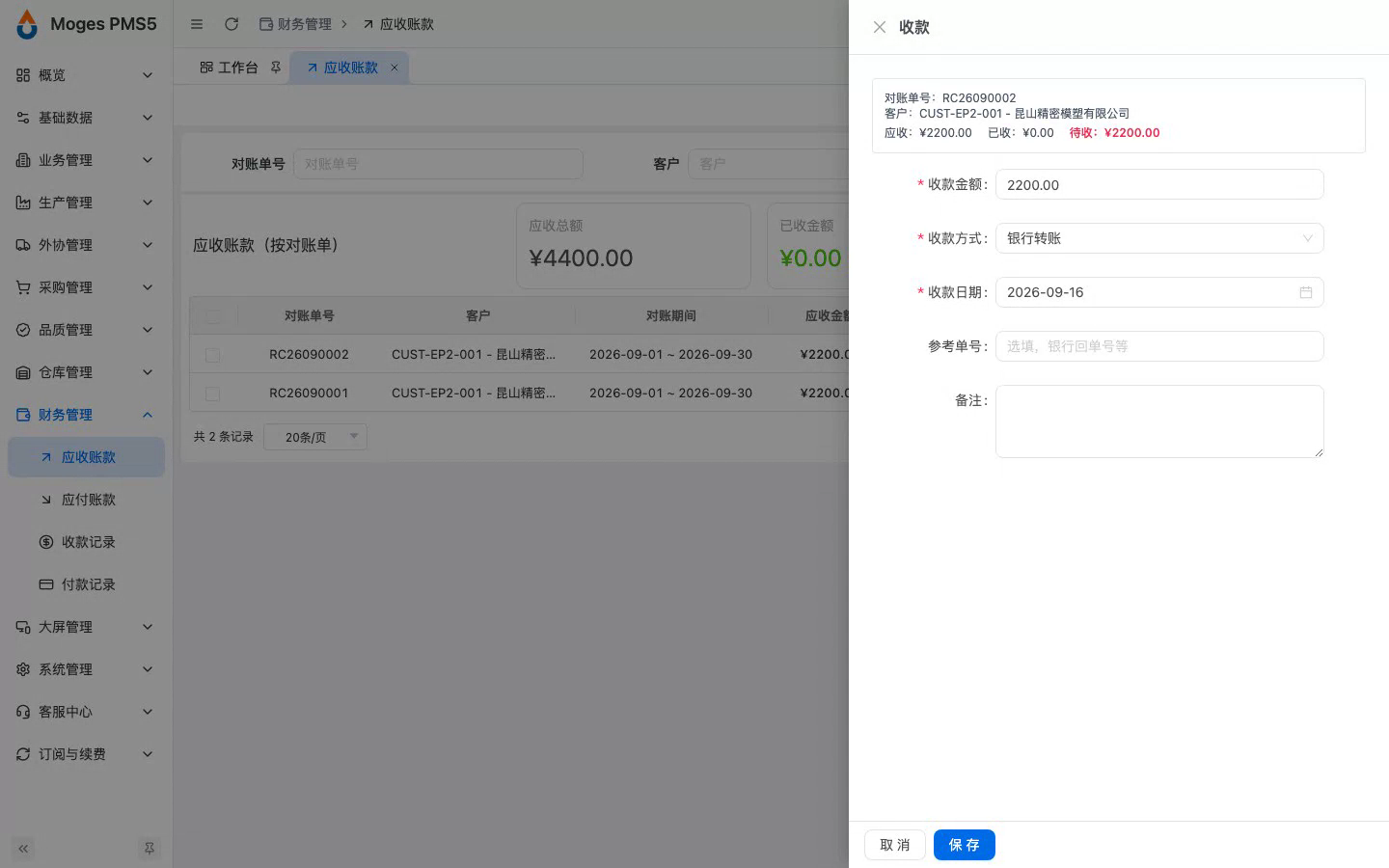The image size is (1389, 868).
Task: Click the calendar icon in 收款日期 field
Action: pyautogui.click(x=1306, y=292)
